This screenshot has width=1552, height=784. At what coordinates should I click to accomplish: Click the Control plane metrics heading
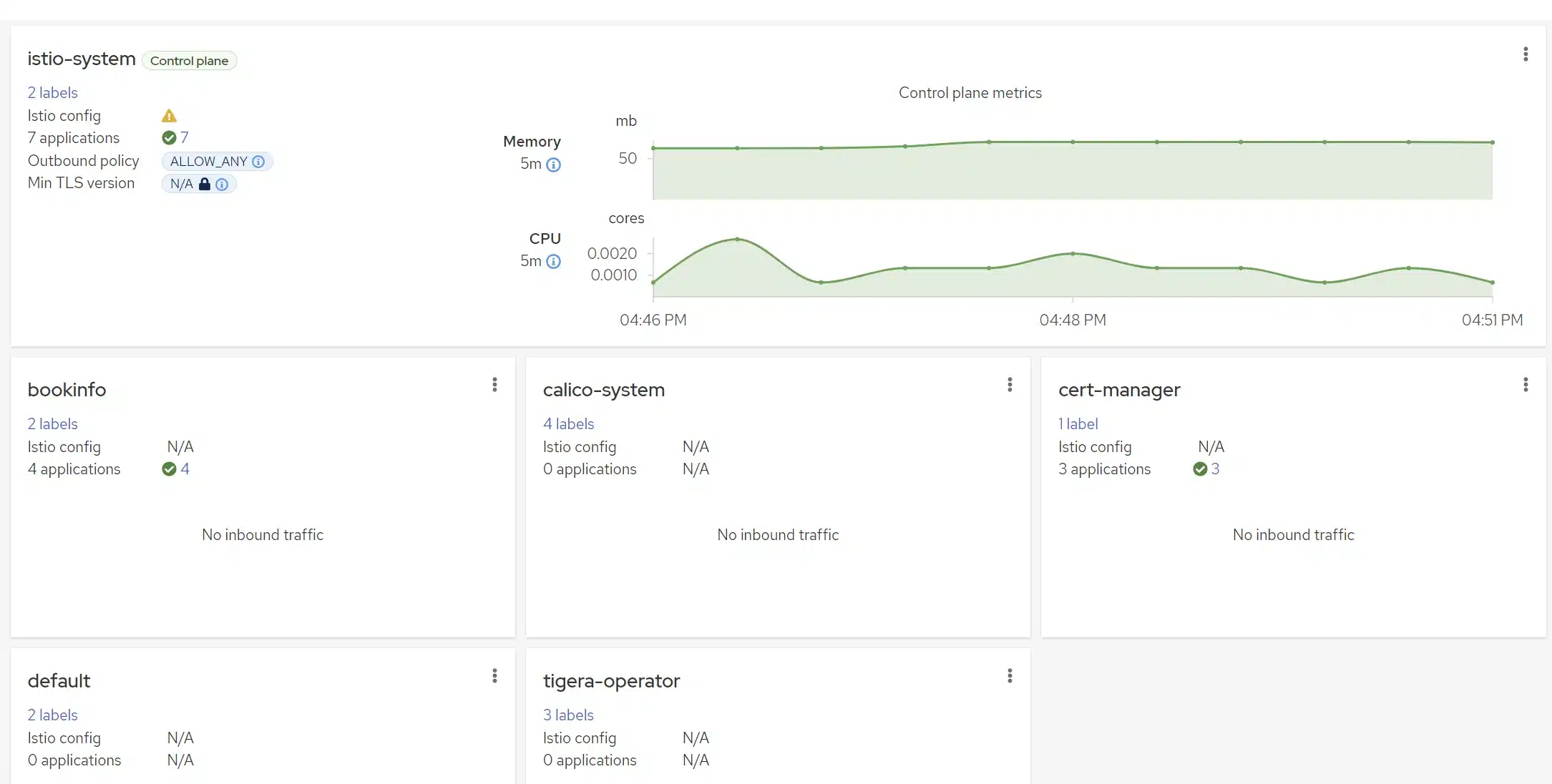(970, 93)
